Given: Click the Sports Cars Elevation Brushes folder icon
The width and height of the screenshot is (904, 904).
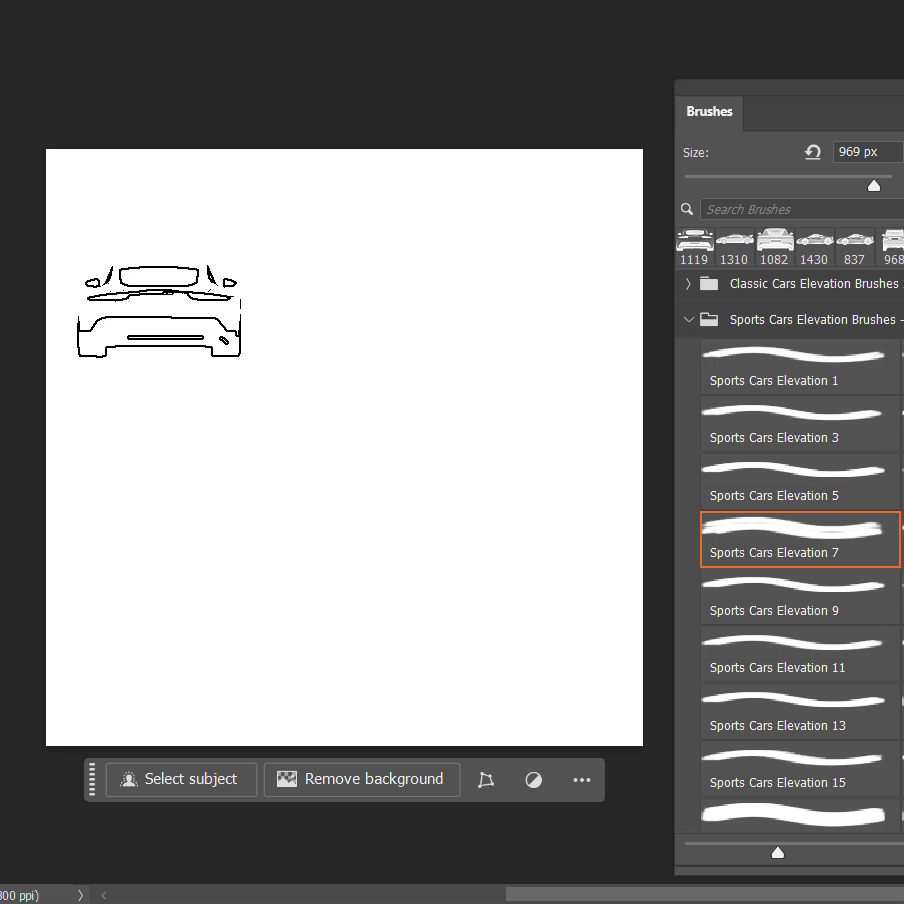Looking at the screenshot, I should pyautogui.click(x=709, y=319).
